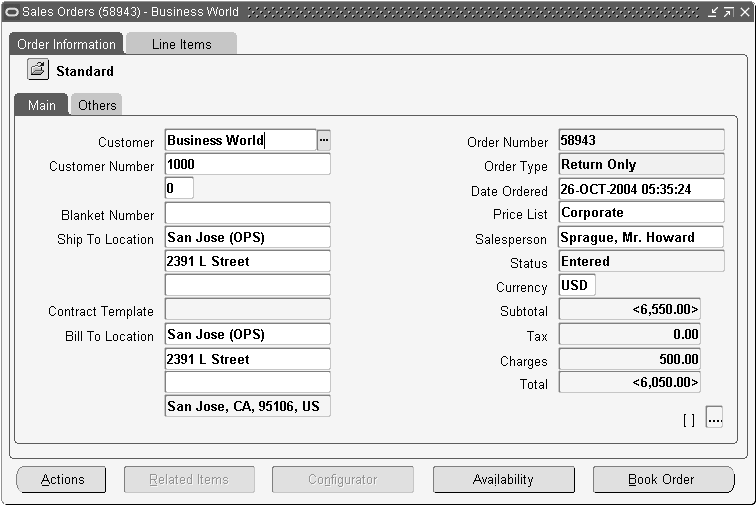Click the San Jose, CA, 95106, US field
Screen dimensions: 756x505
(248, 406)
